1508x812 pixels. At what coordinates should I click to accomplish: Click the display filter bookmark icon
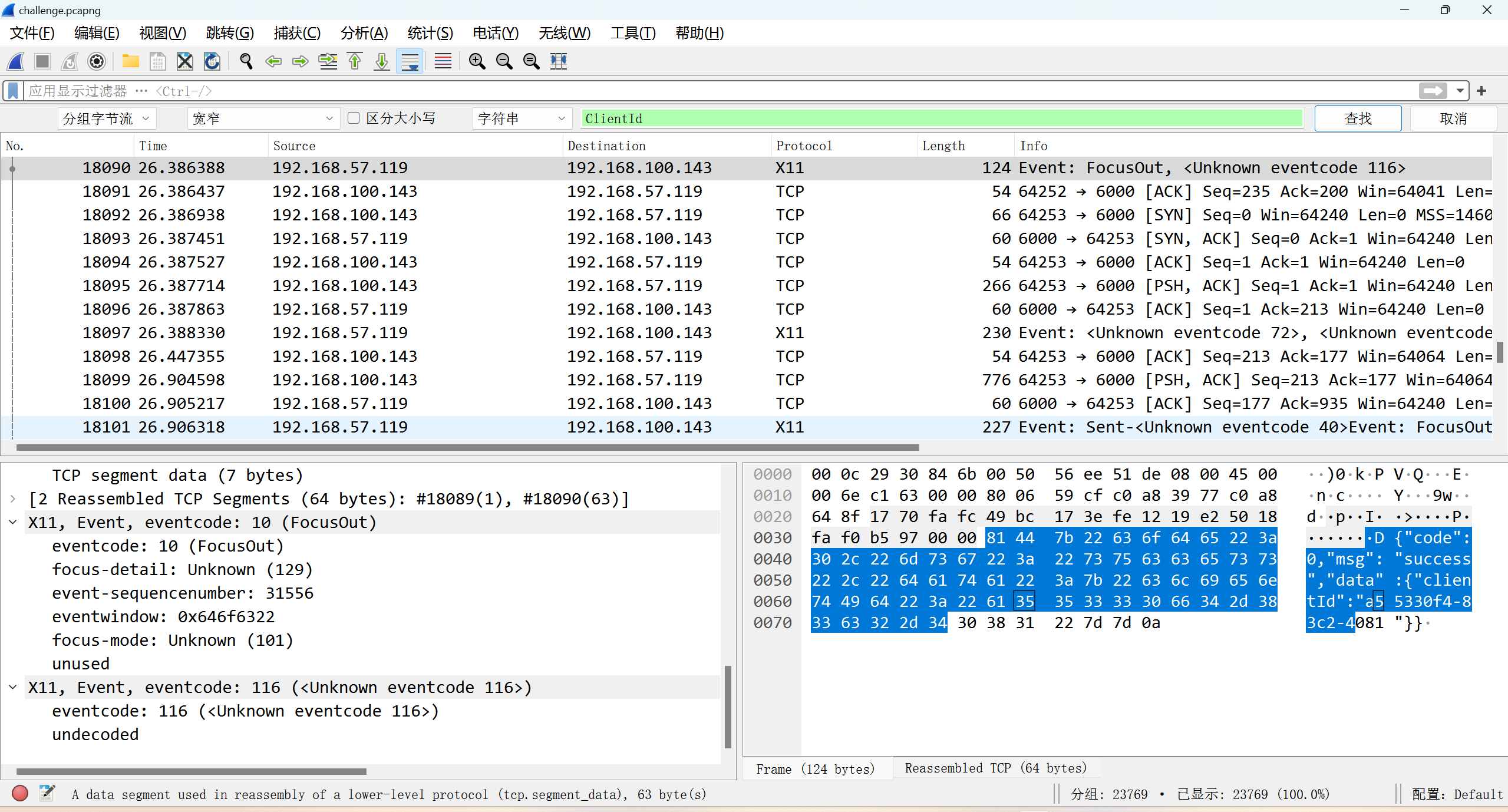[13, 91]
